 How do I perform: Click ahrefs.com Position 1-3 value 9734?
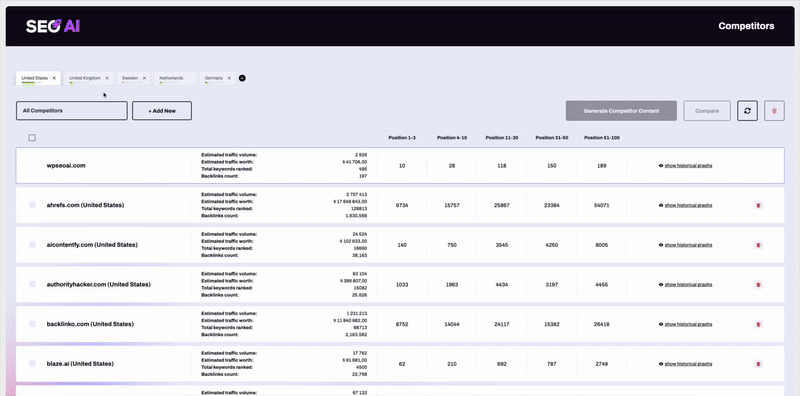click(x=402, y=205)
